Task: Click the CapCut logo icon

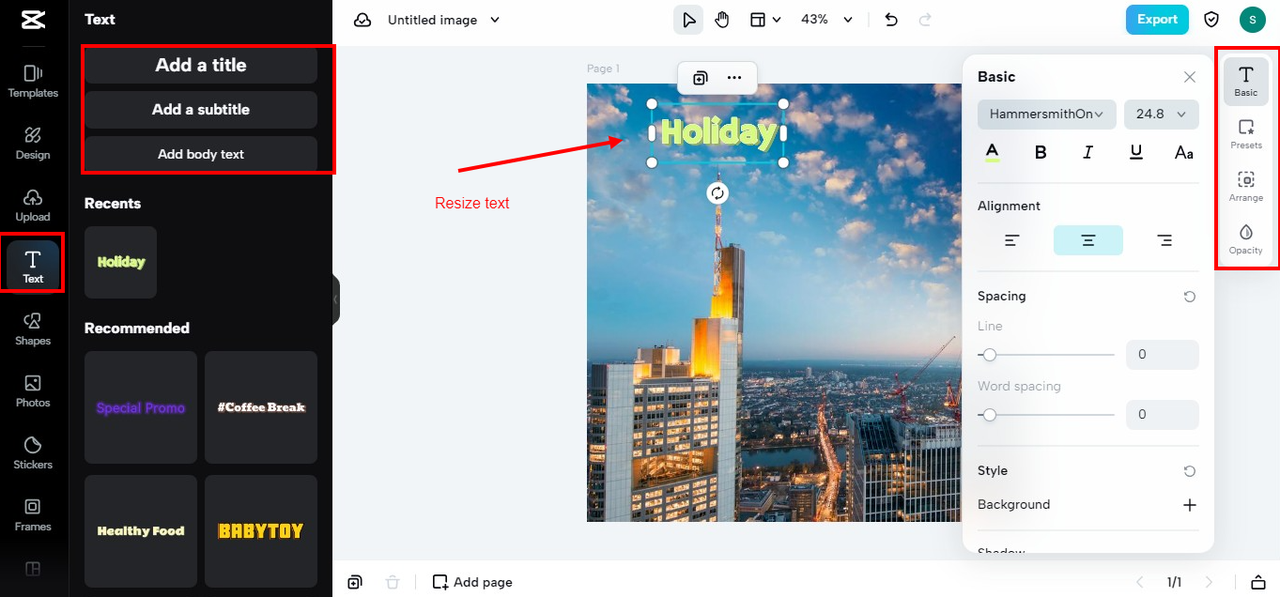Action: point(32,21)
